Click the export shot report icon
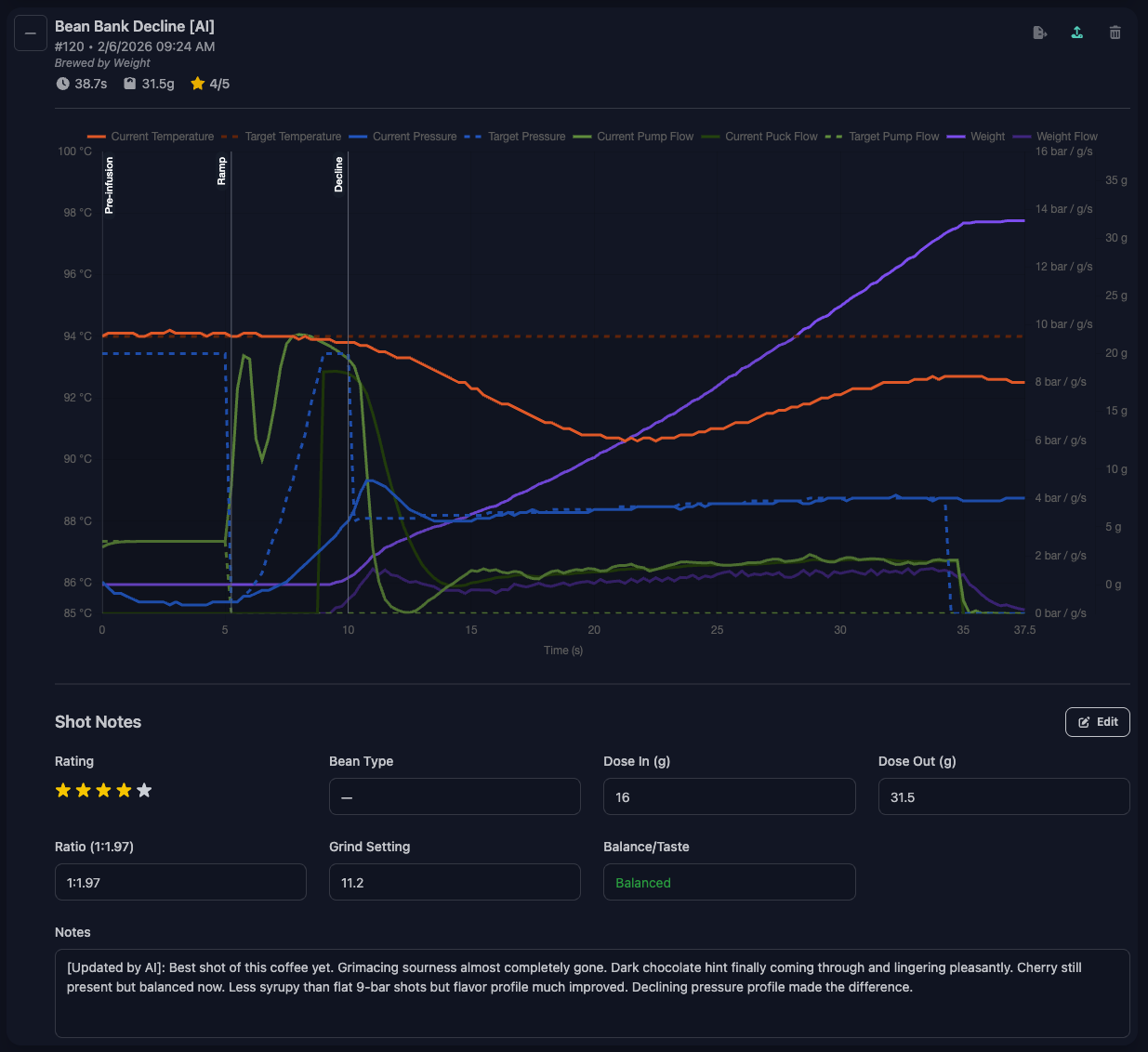1148x1052 pixels. coord(1039,32)
